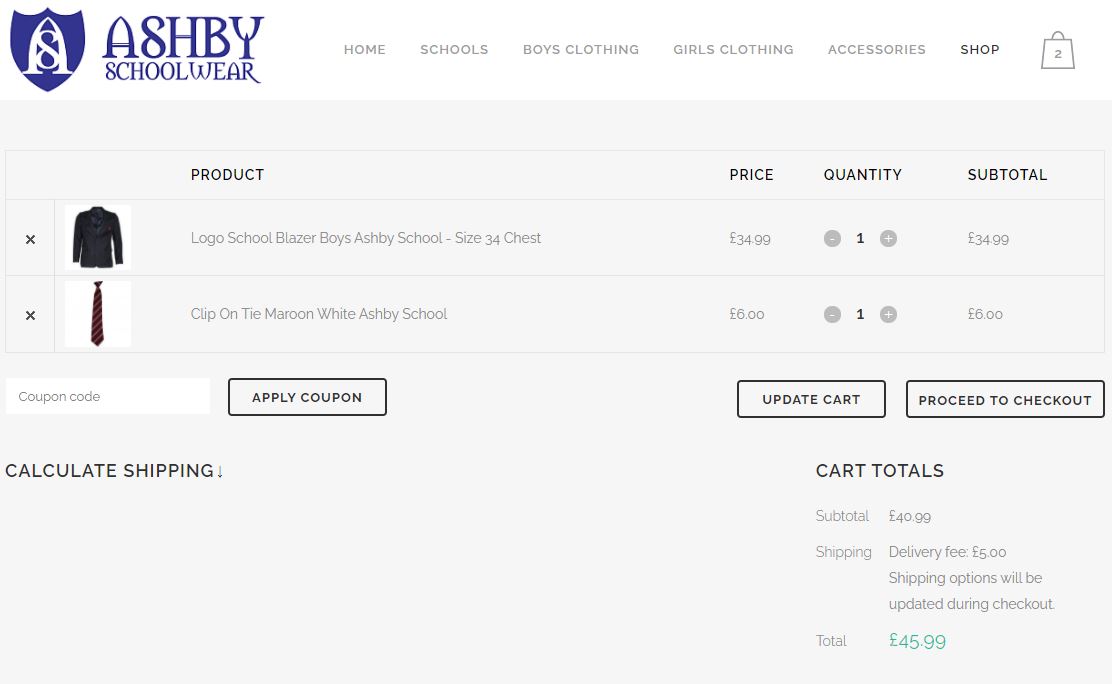Image resolution: width=1112 pixels, height=684 pixels.
Task: Click the Apply Coupon button
Action: pyautogui.click(x=307, y=397)
